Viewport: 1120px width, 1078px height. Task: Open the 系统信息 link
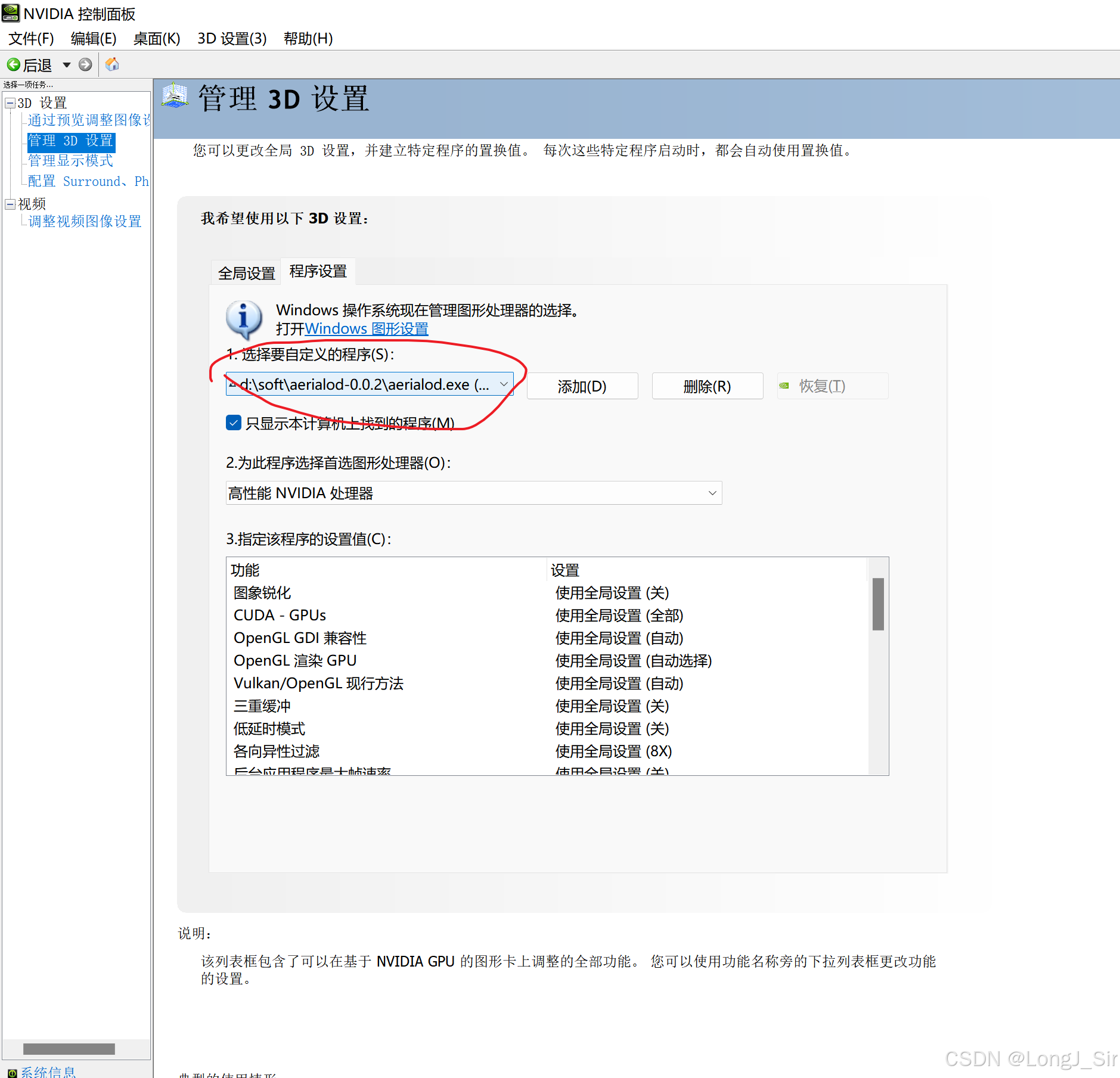coord(49,1072)
